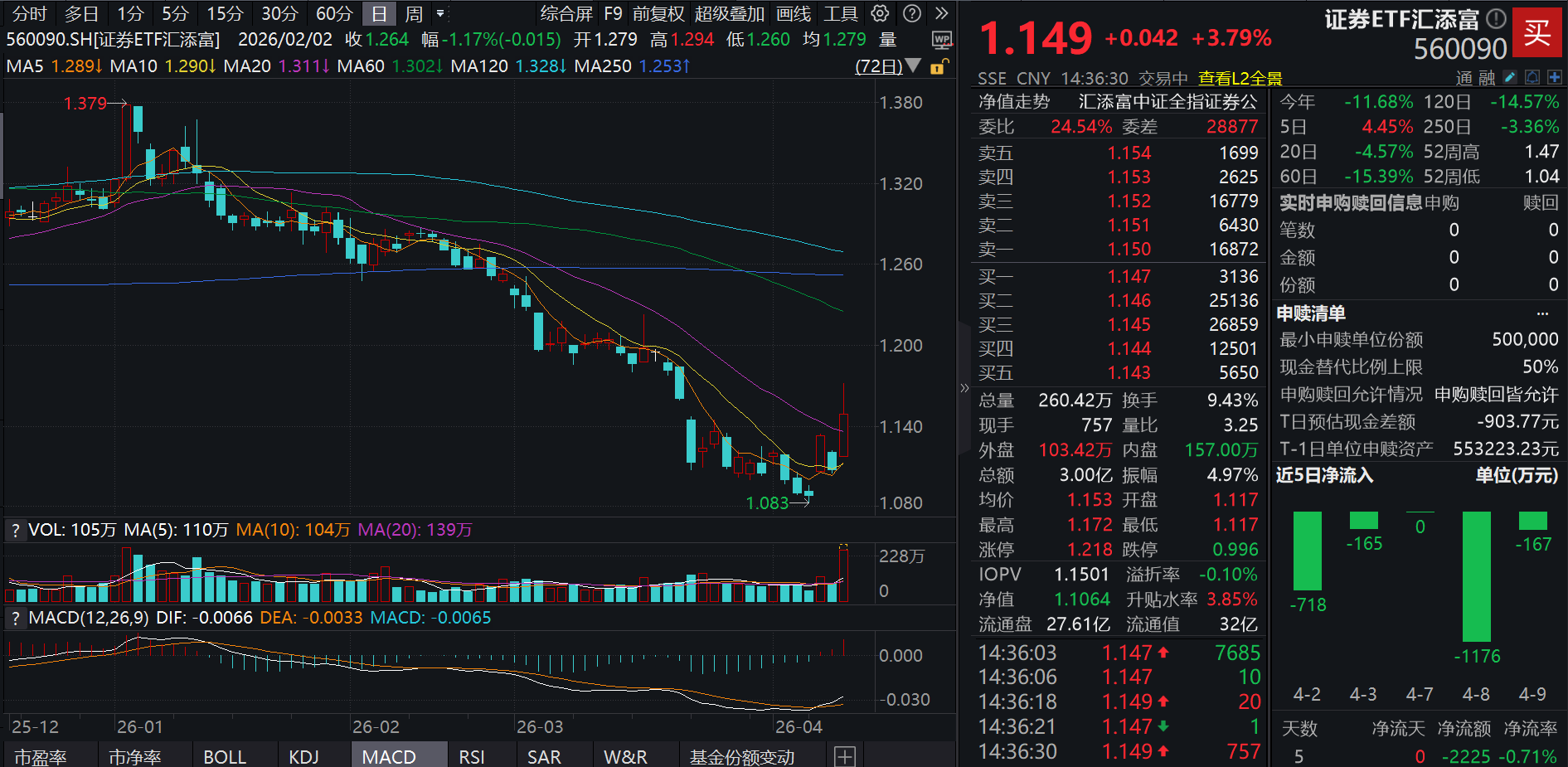Viewport: 1568px width, 767px height.
Task: Click the 查看L2全景 link
Action: point(1239,78)
